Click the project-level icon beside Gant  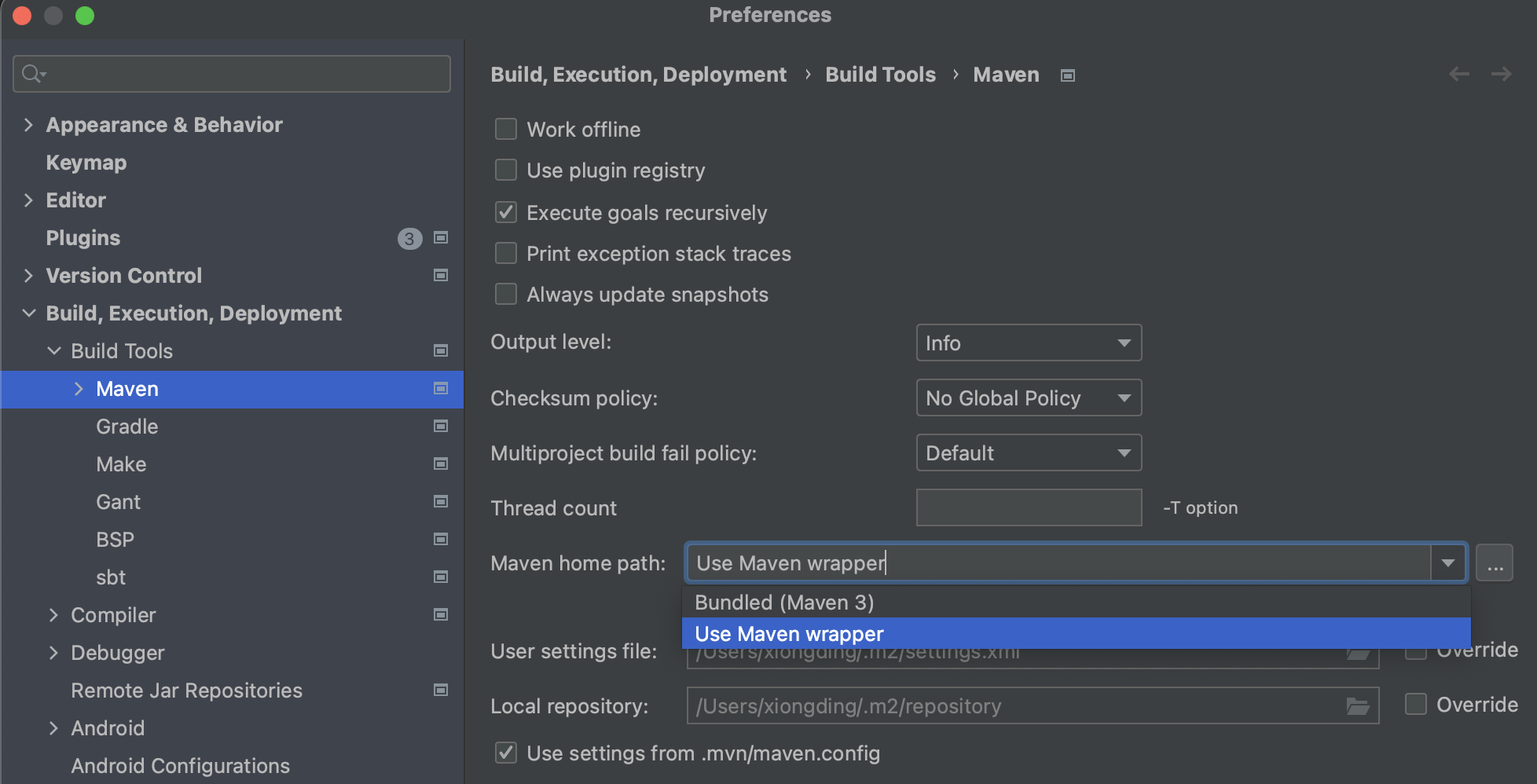click(441, 502)
